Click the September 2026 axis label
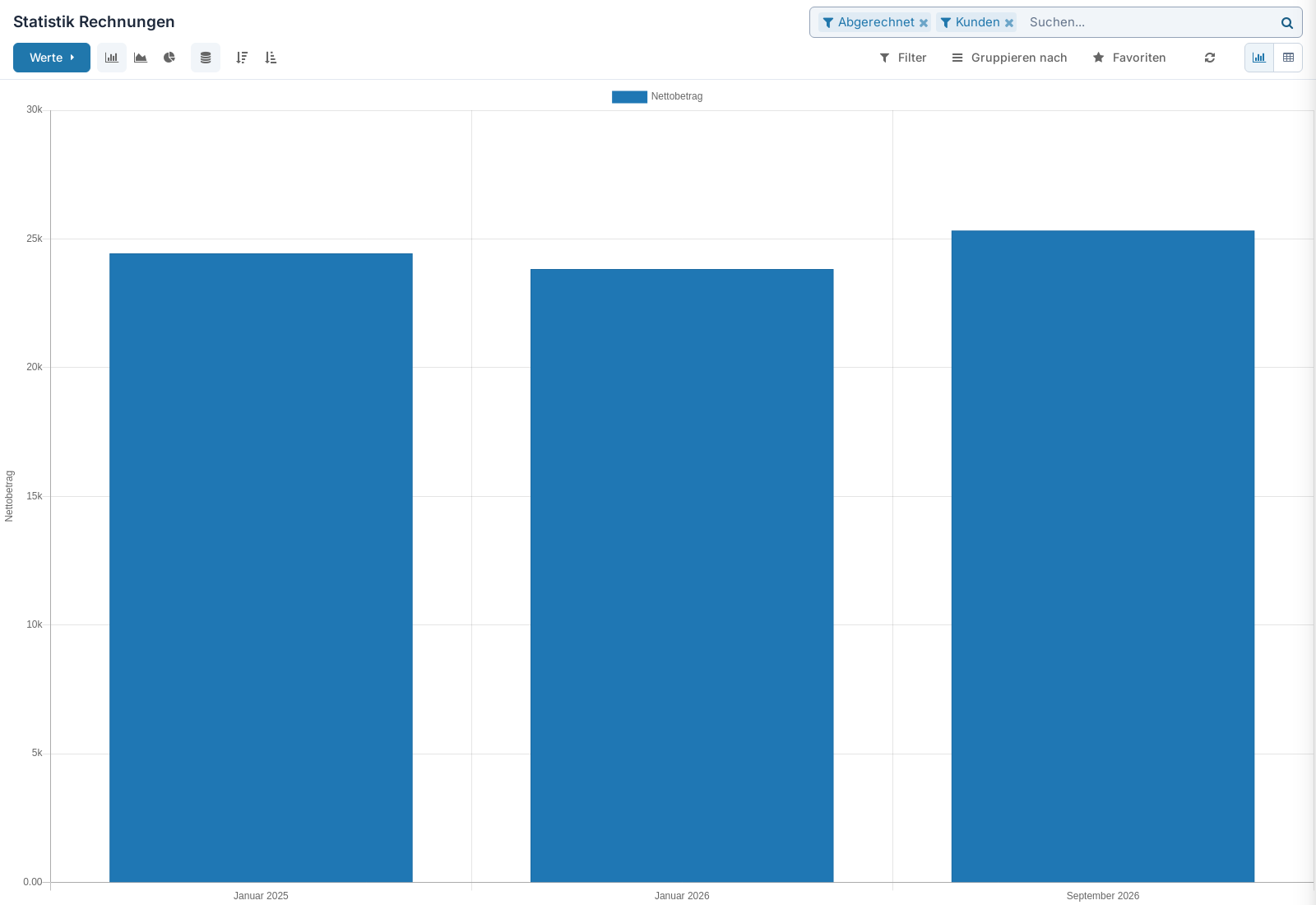This screenshot has width=1316, height=905. pos(1103,896)
